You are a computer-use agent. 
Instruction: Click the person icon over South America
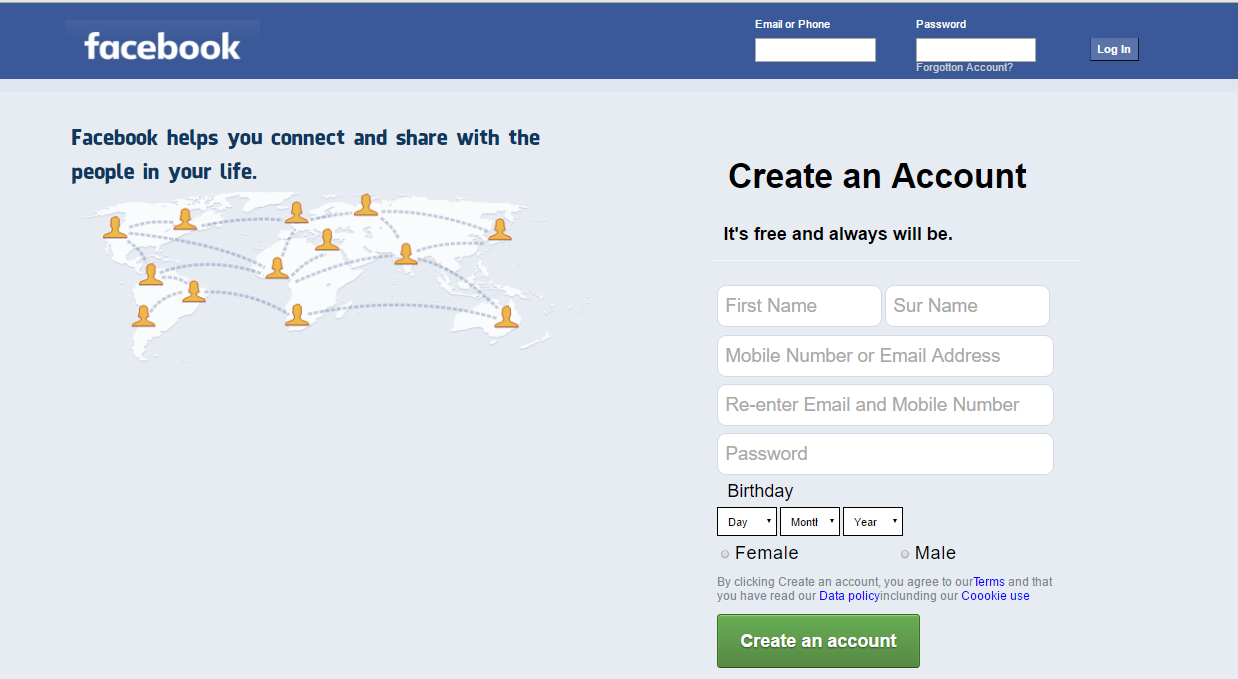(193, 292)
